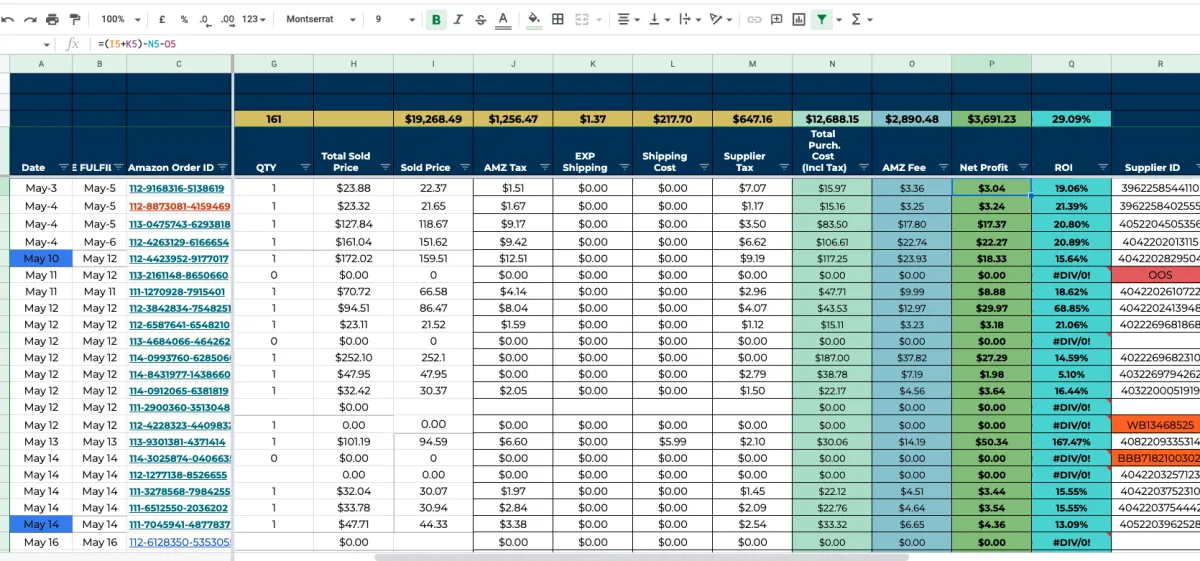Open the font size 9 dropdown
This screenshot has height=561, width=1200.
coord(396,19)
